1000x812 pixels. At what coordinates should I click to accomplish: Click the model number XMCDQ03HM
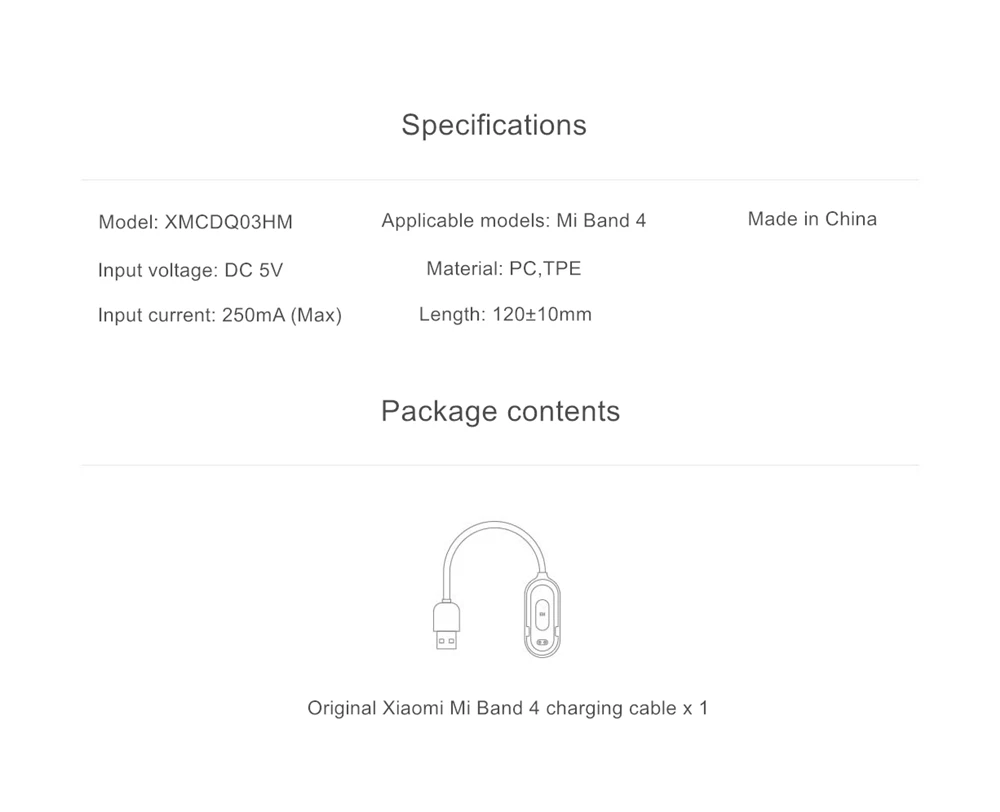227,222
